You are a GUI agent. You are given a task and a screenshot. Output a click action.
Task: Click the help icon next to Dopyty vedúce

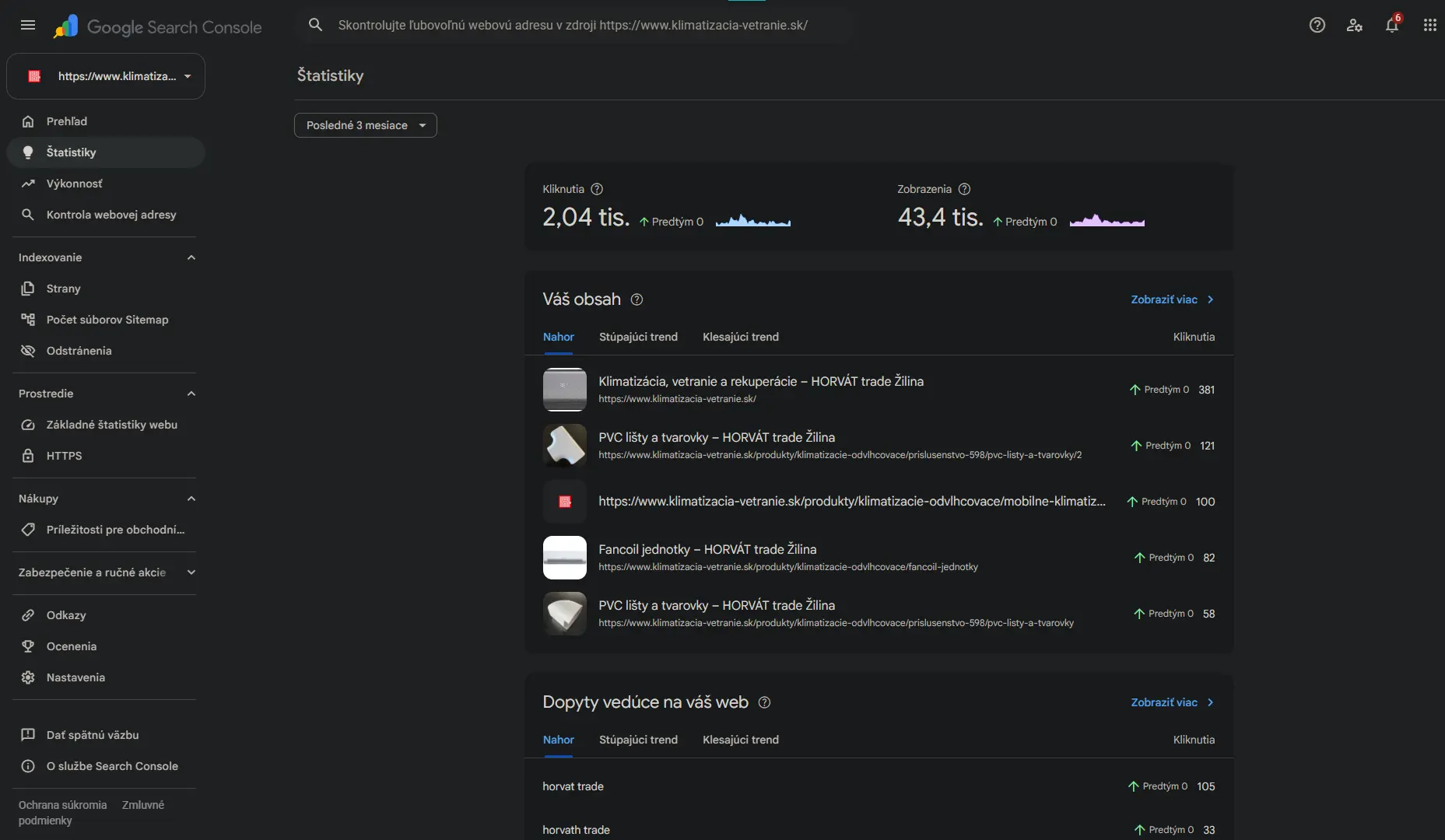tap(764, 702)
